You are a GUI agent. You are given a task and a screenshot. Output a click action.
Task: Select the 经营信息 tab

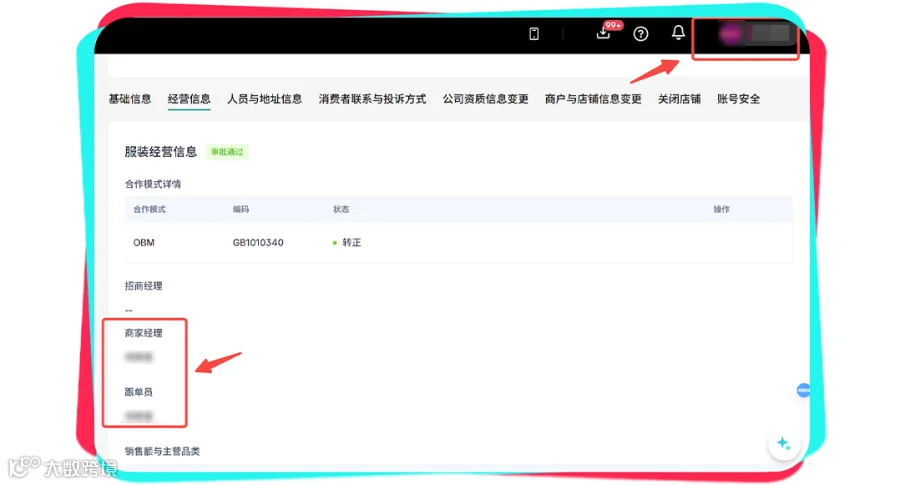189,99
